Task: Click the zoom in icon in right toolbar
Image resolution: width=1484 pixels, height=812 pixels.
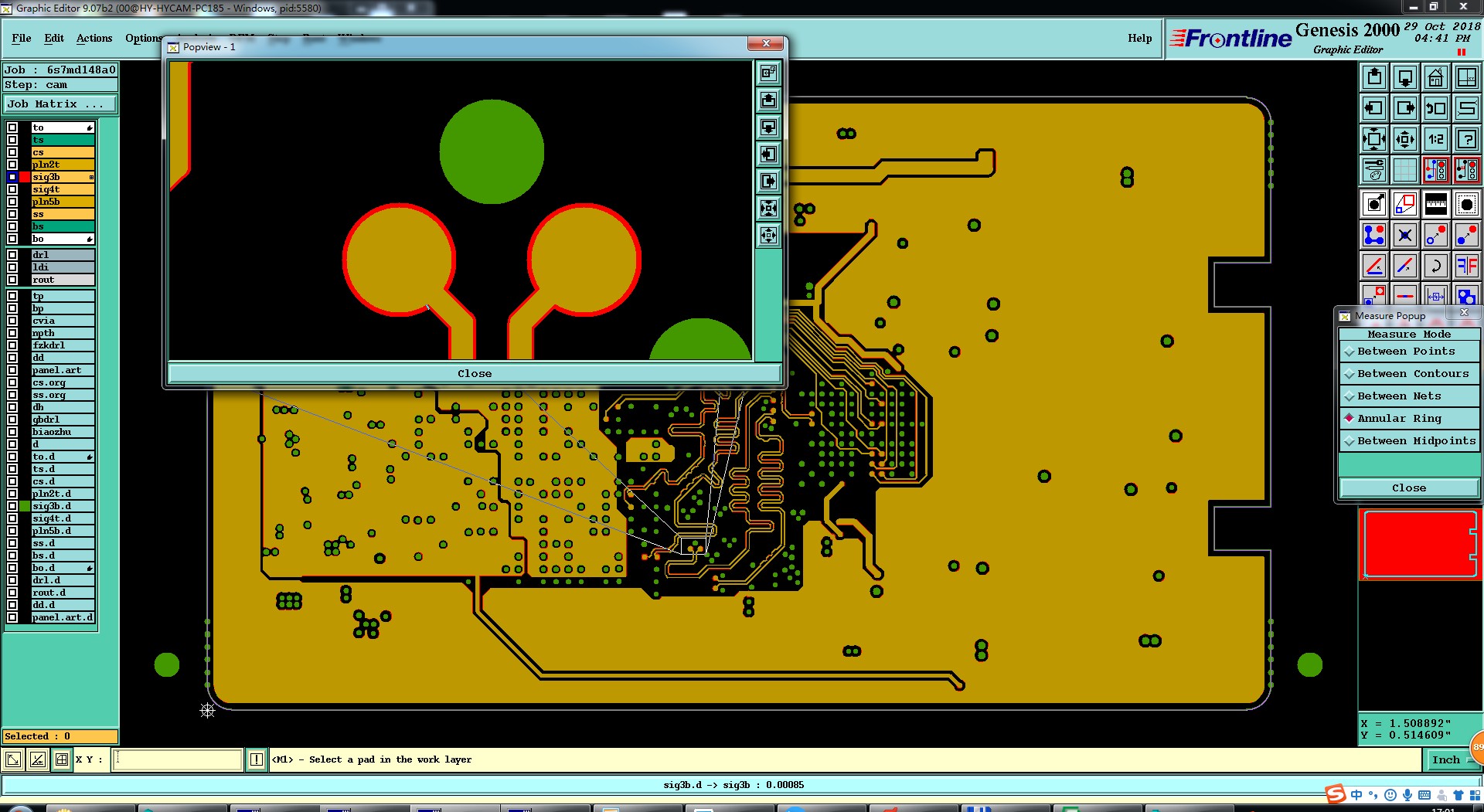Action: point(1374,139)
